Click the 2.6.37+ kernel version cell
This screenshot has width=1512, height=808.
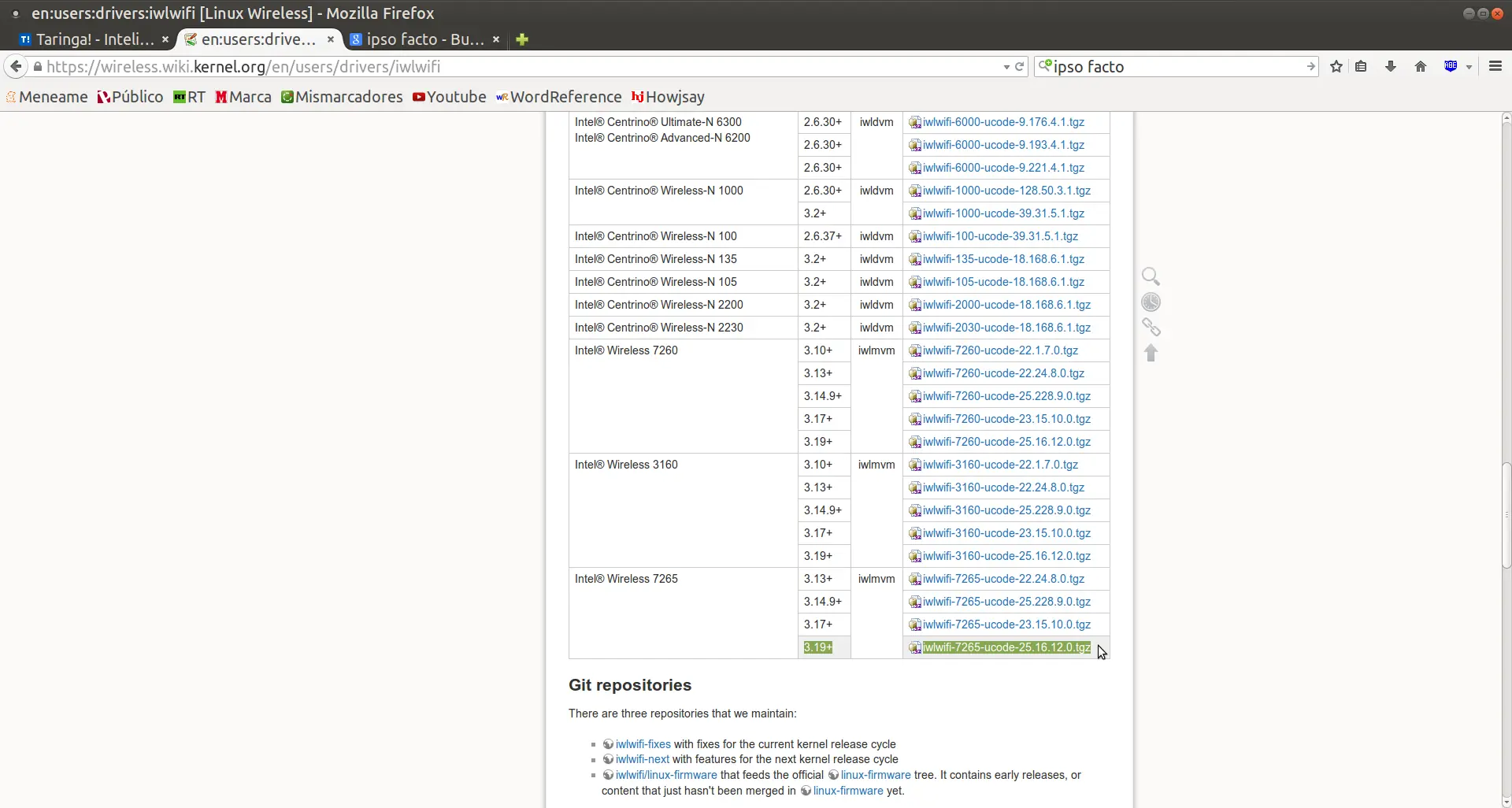point(824,236)
